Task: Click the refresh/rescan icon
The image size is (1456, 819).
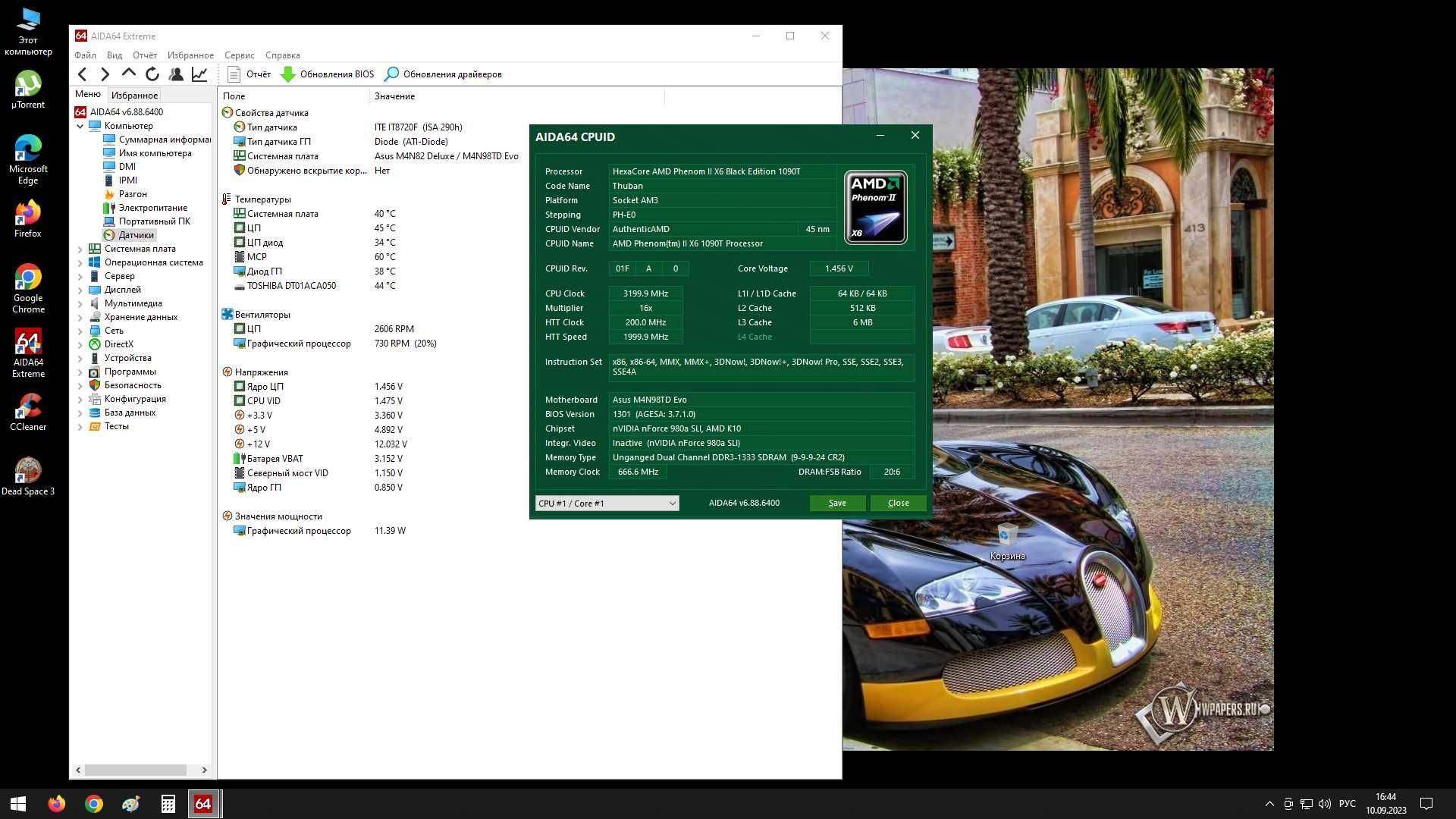Action: 152,73
